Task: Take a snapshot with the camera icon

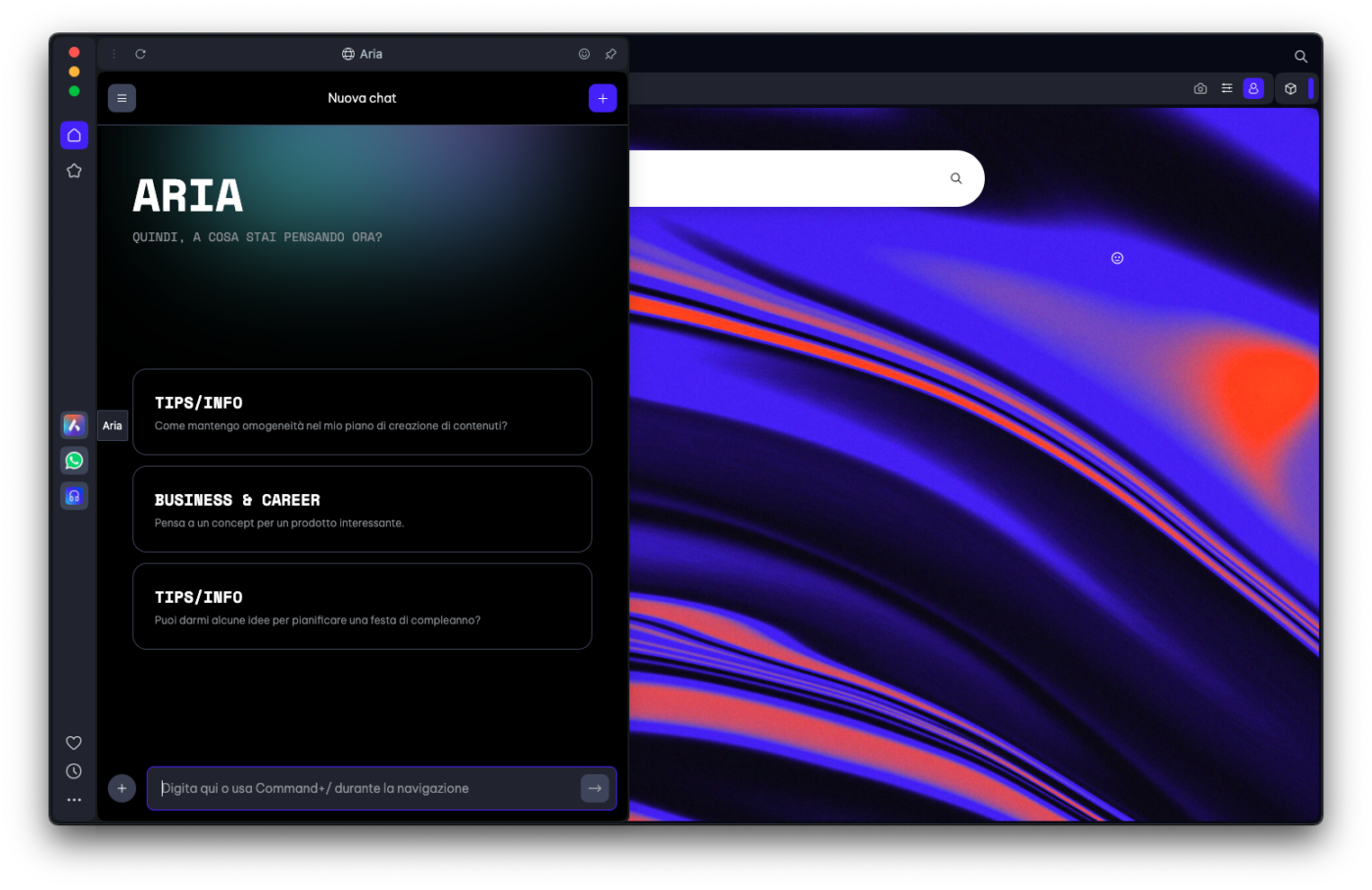Action: coord(1200,88)
